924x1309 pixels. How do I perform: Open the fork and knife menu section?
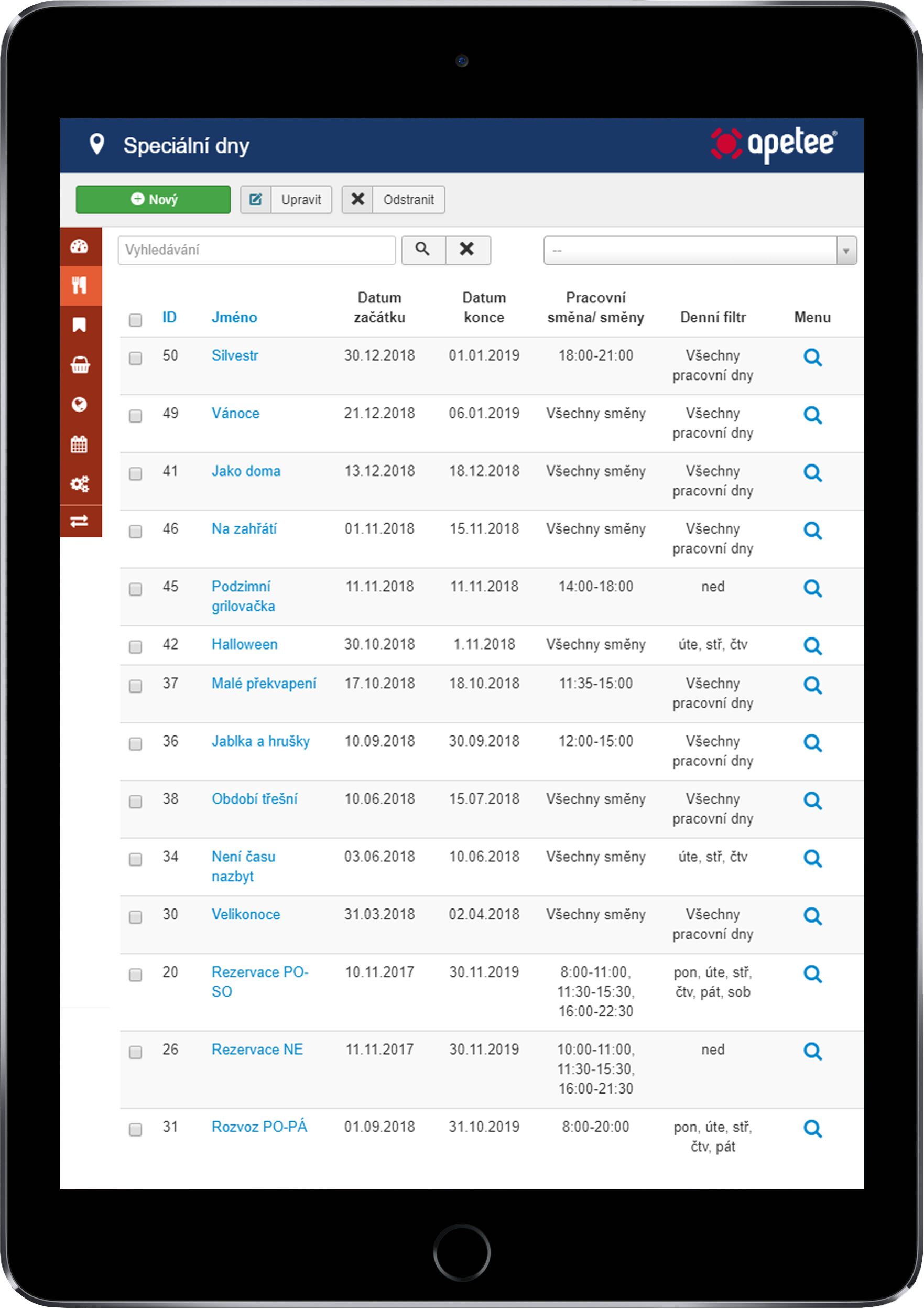(x=79, y=285)
